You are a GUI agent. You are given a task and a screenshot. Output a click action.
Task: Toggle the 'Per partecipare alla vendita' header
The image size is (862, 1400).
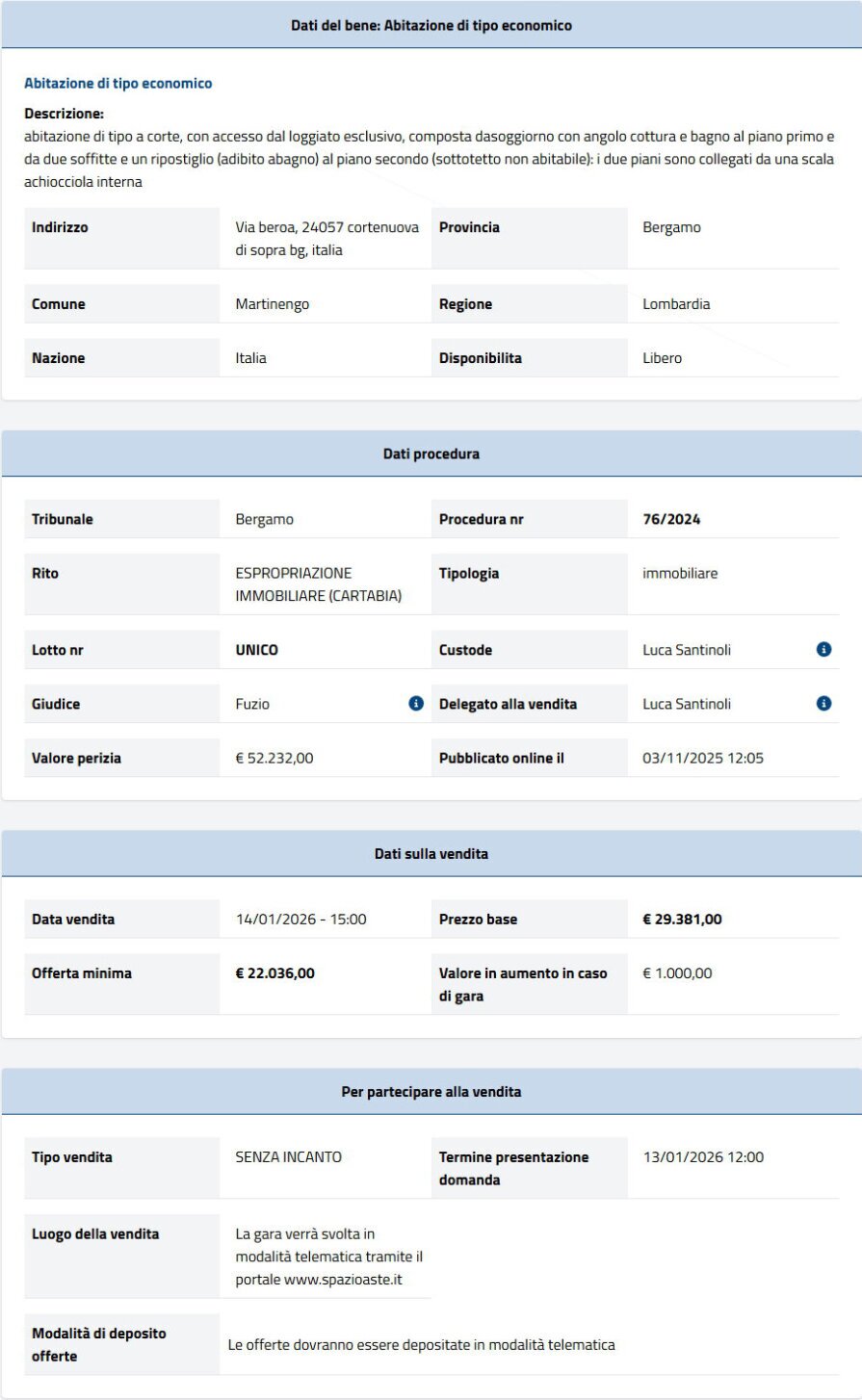pyautogui.click(x=431, y=1092)
